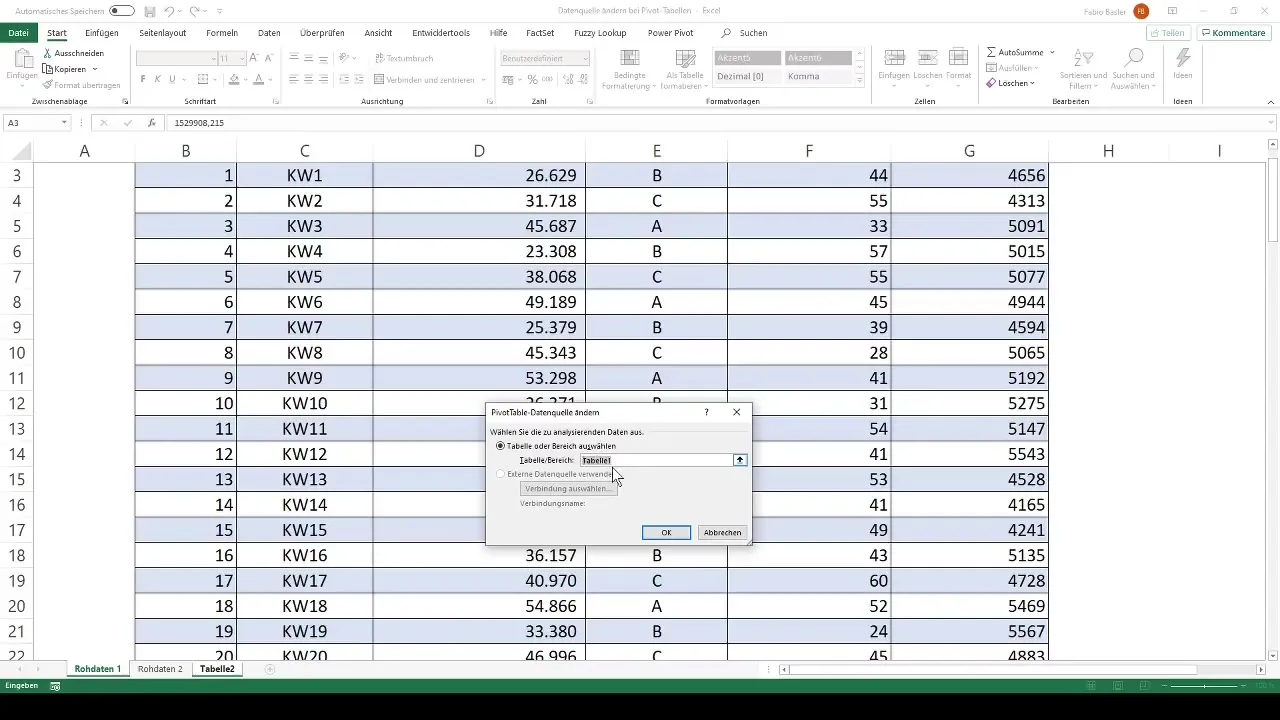Click the Format übertragen paintbrush
Viewport: 1280px width, 720px height.
coord(81,85)
